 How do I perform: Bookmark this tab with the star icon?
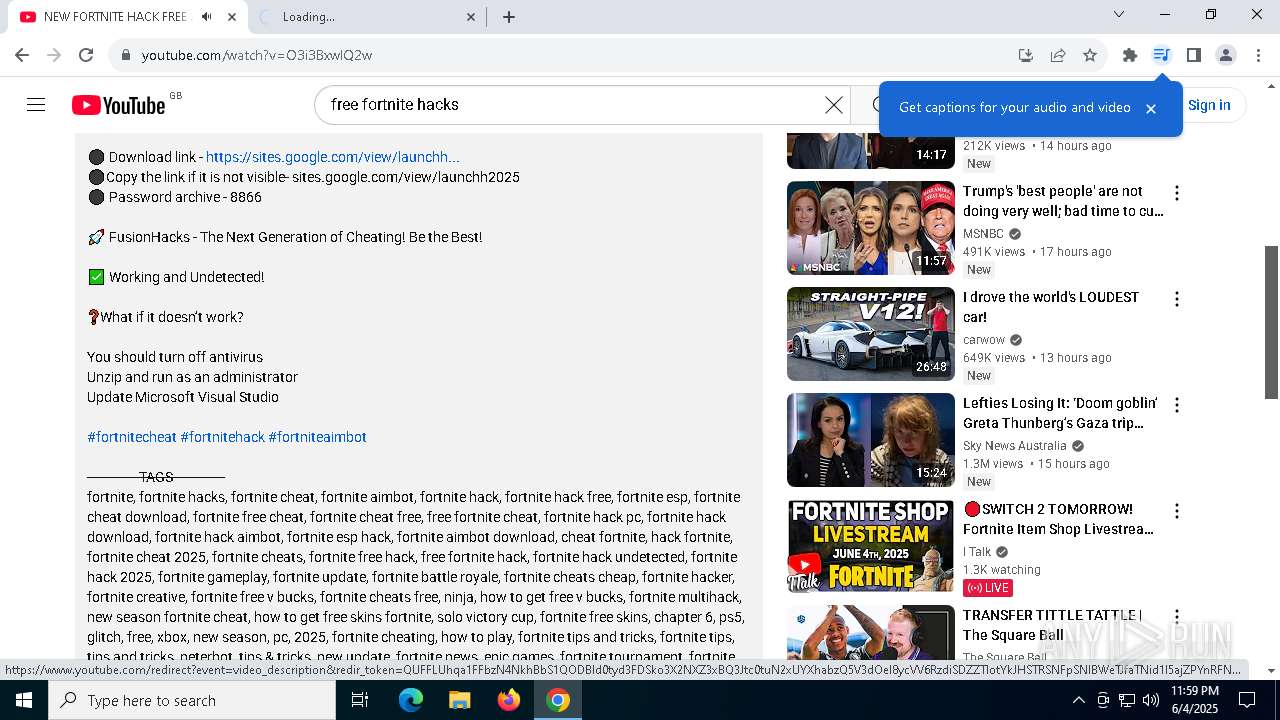click(1090, 55)
